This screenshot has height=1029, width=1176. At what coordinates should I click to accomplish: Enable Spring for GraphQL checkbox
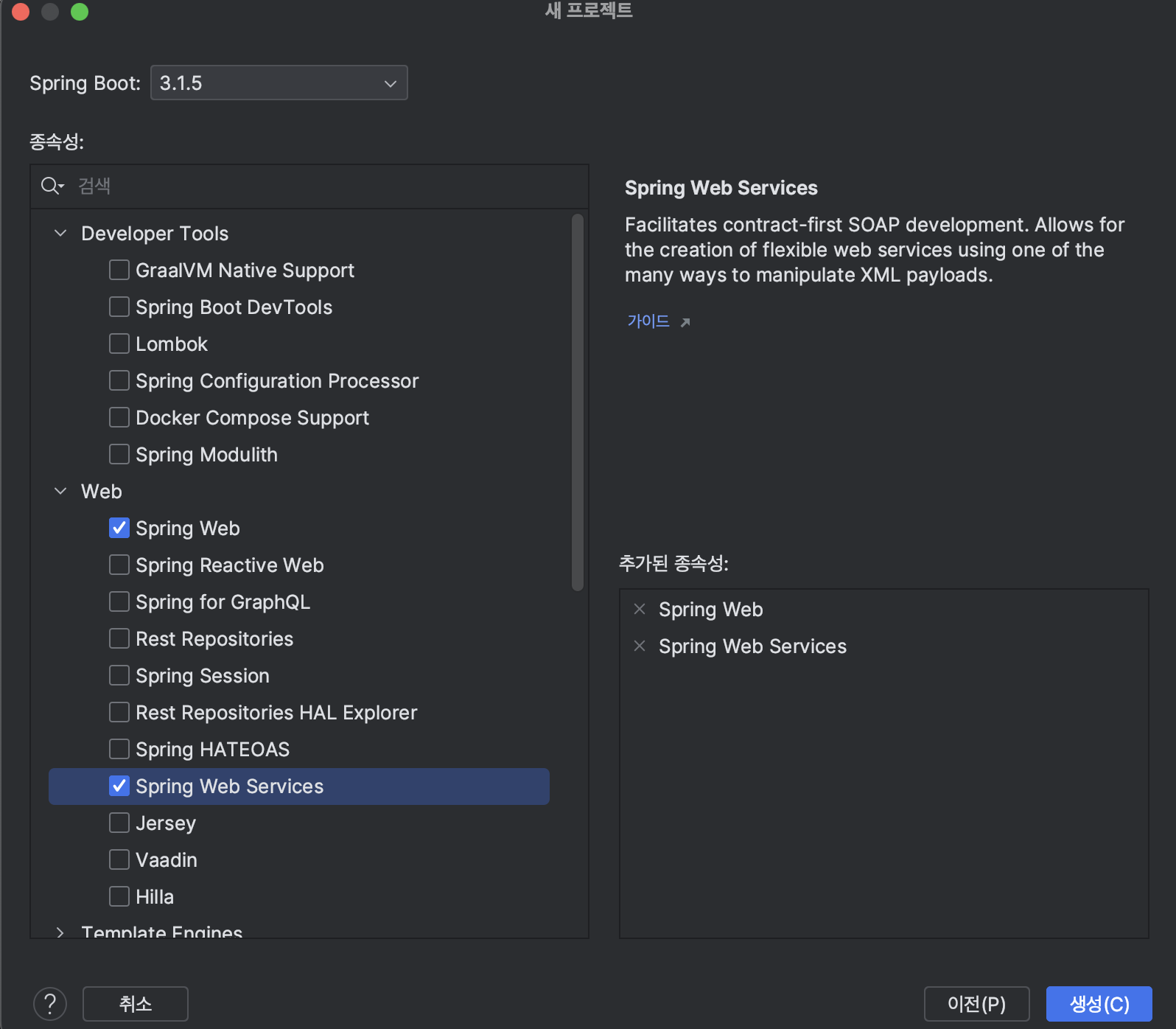pos(119,601)
